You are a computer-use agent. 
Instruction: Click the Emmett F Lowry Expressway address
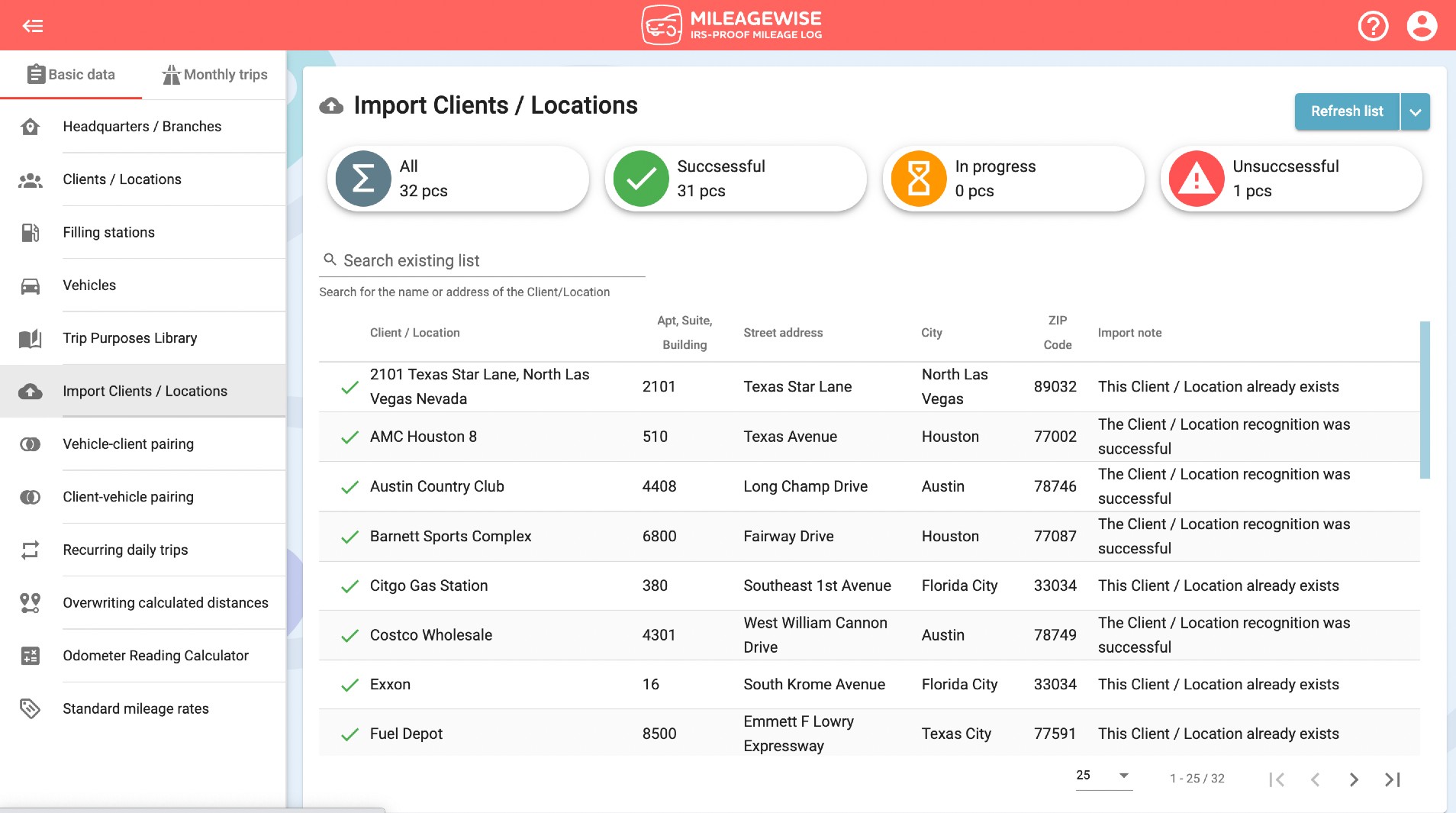798,734
